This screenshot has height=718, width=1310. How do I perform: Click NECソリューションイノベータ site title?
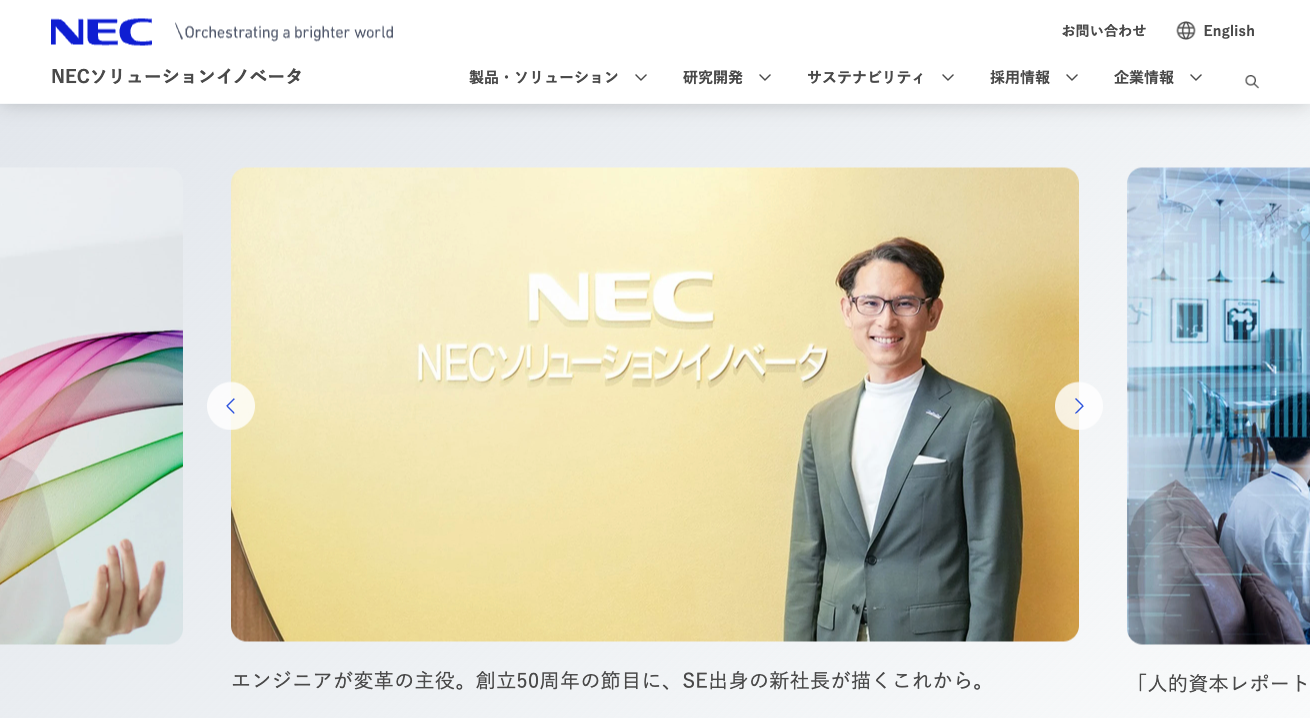click(177, 76)
